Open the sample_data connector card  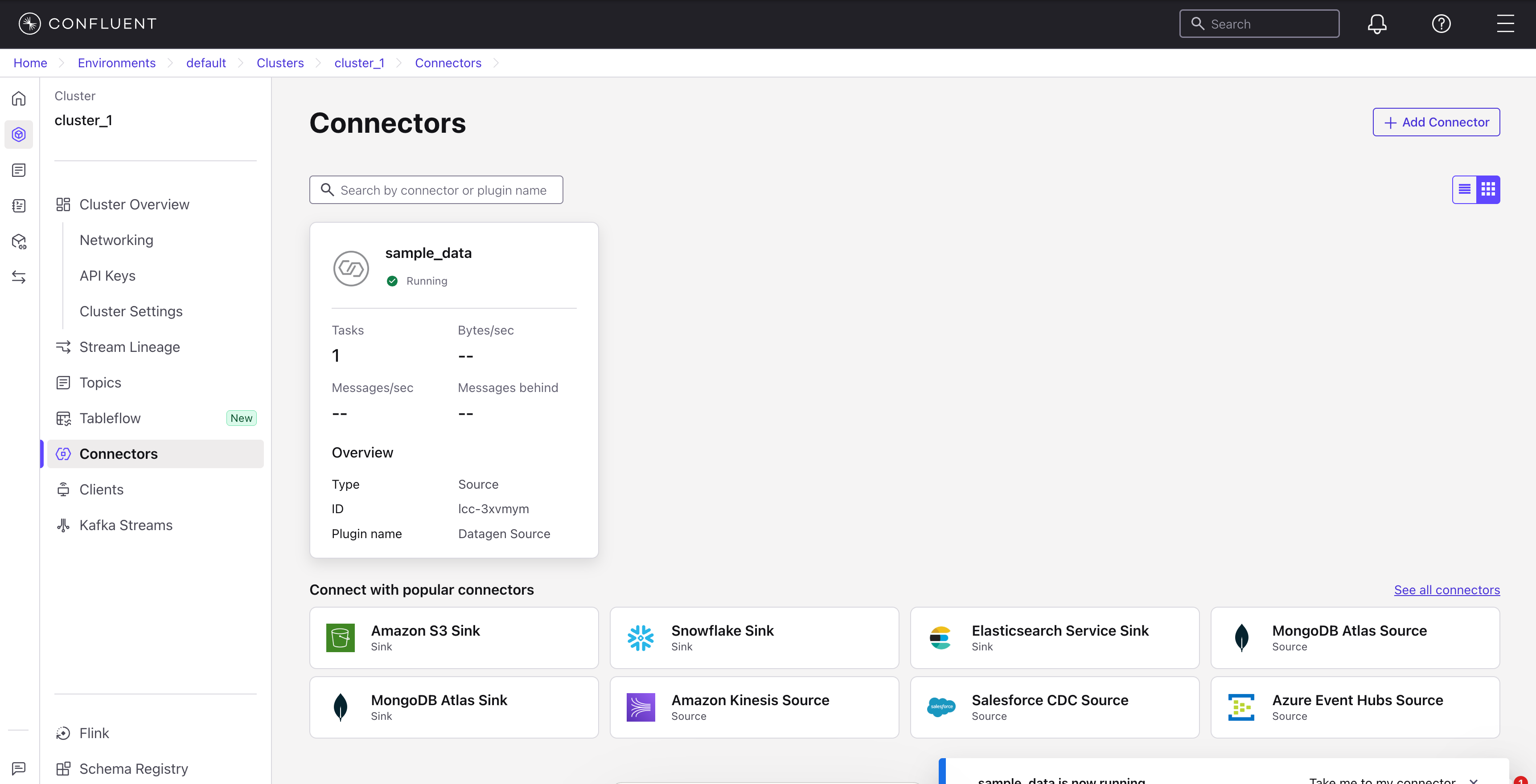point(428,253)
